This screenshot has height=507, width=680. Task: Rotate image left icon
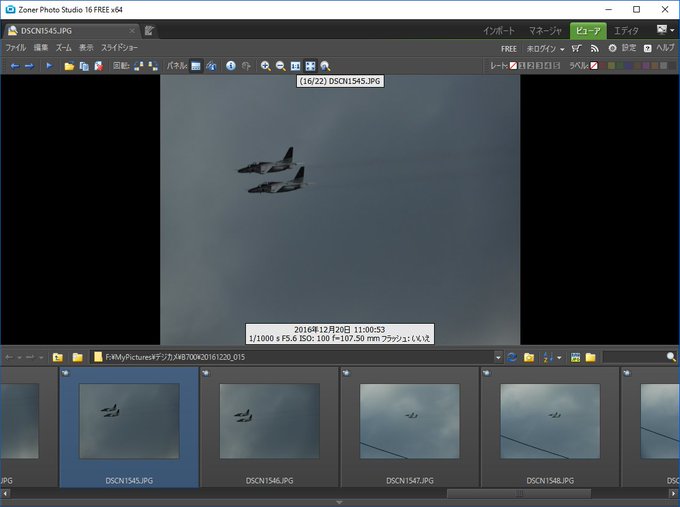coord(138,66)
